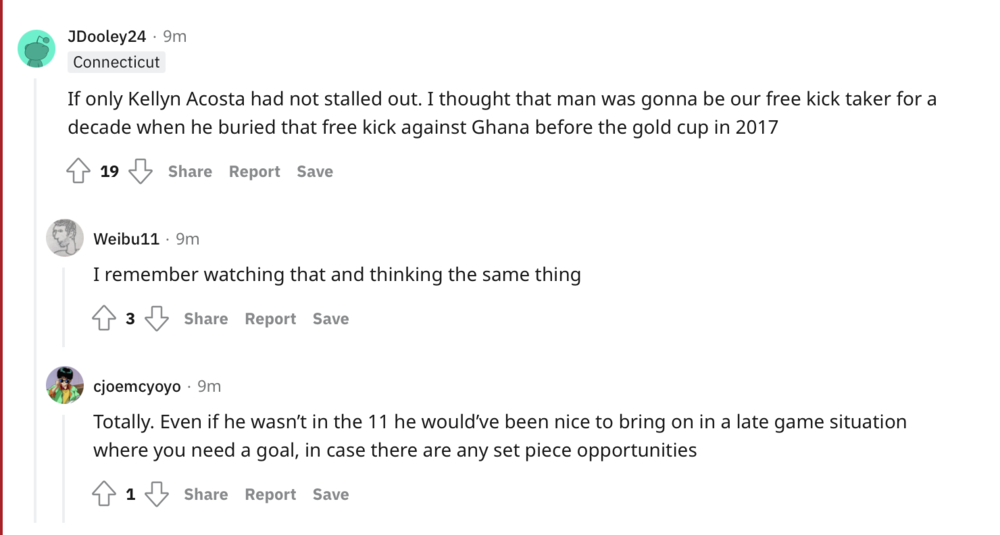Open JDooley24's avatar profile picture
Screen dimensions: 1000x535
coord(37,48)
